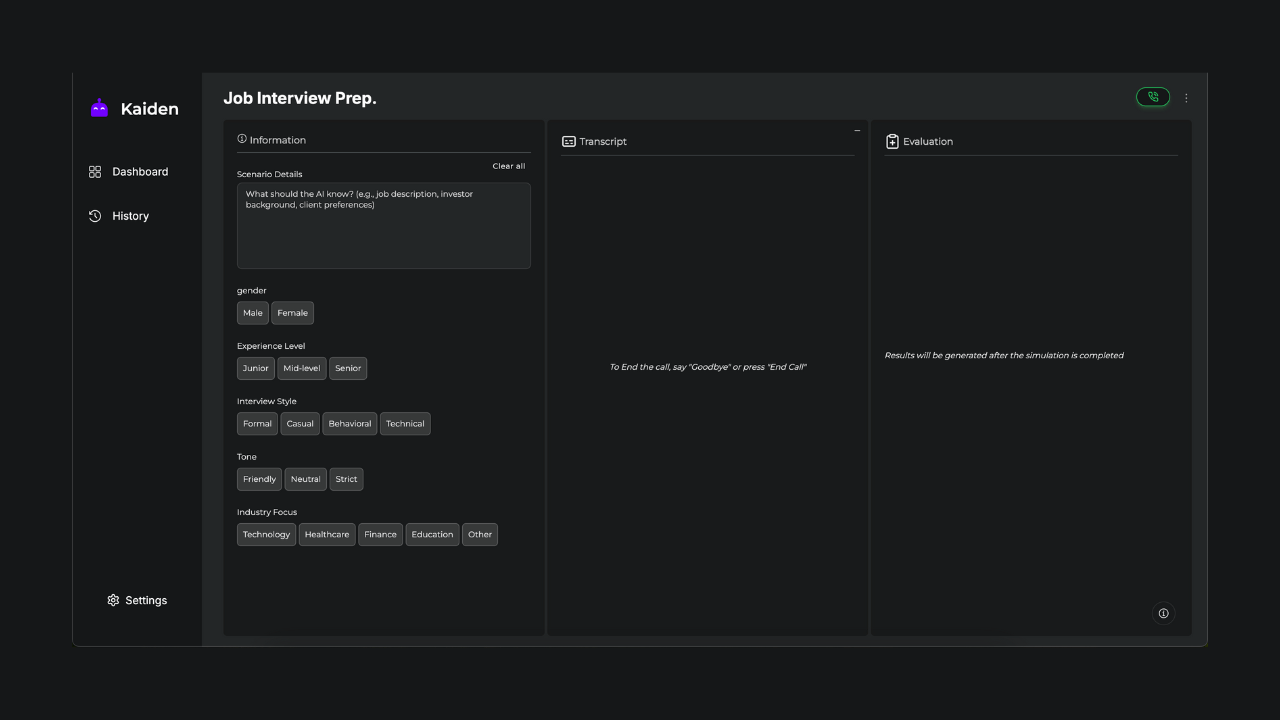
Task: Click the History clock icon
Action: [95, 216]
